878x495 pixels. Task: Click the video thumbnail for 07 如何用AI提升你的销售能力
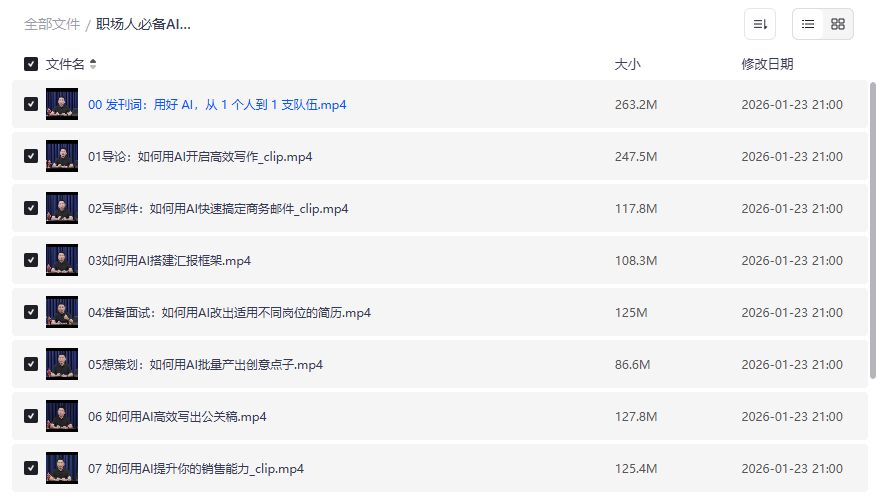[x=62, y=469]
